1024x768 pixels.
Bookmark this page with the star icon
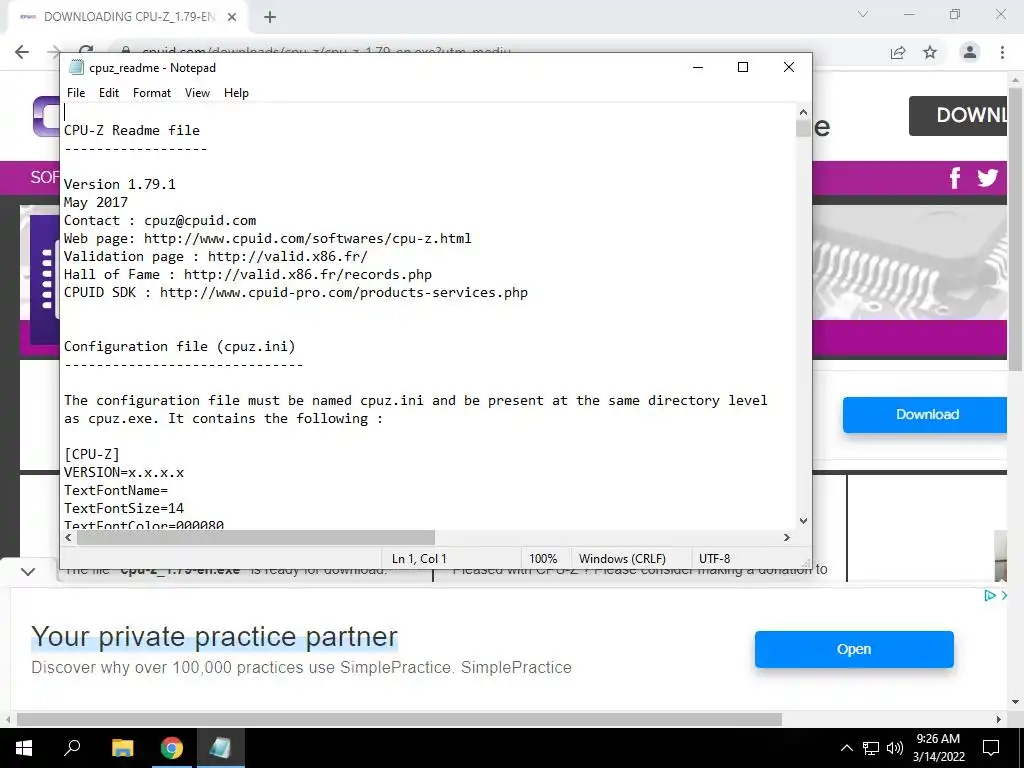click(930, 52)
